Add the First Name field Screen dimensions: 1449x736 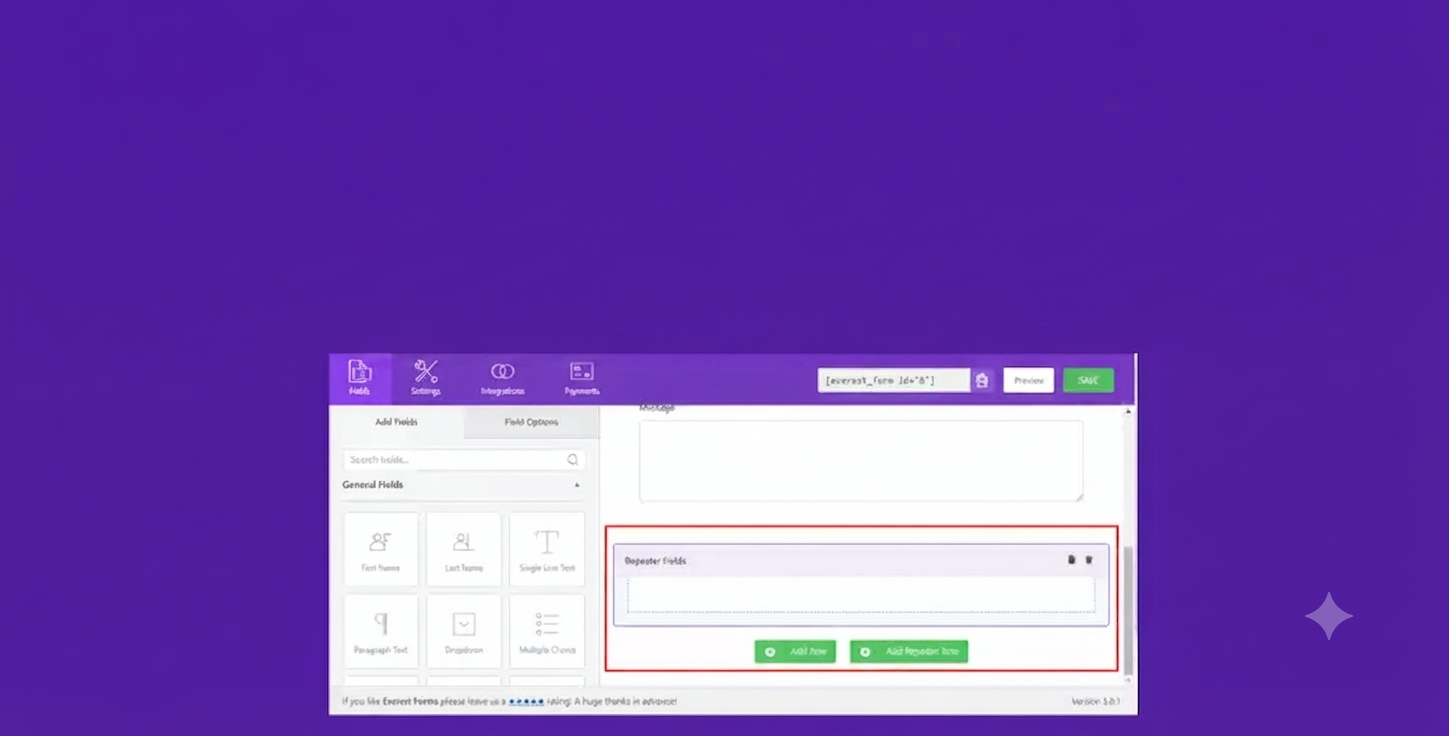[381, 549]
